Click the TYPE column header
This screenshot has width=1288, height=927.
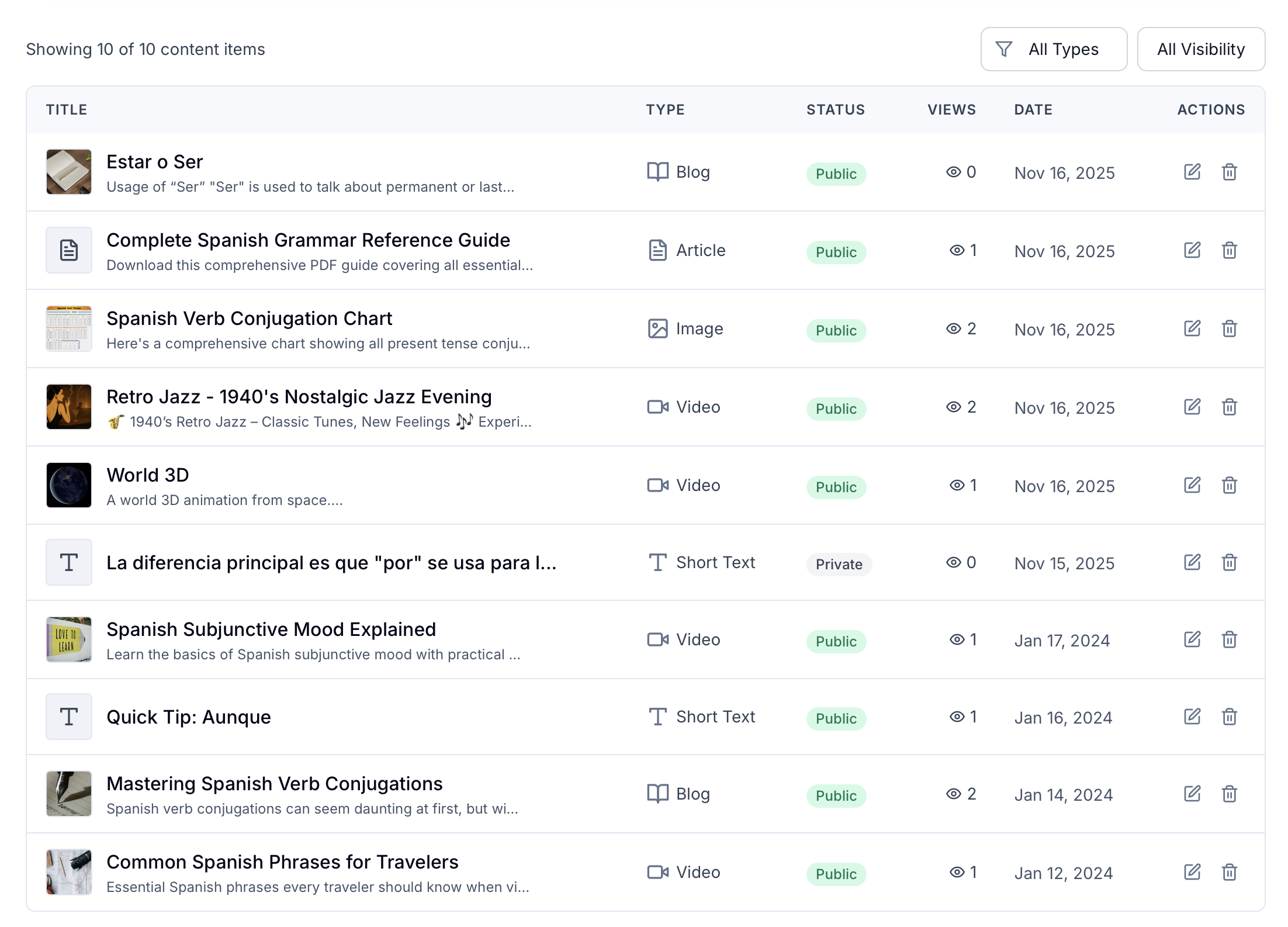(666, 109)
